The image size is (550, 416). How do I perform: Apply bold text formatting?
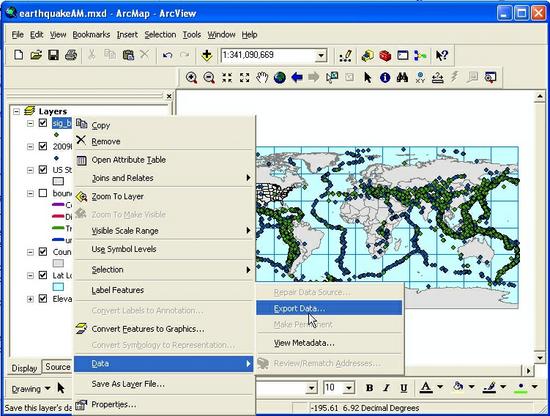pos(369,388)
